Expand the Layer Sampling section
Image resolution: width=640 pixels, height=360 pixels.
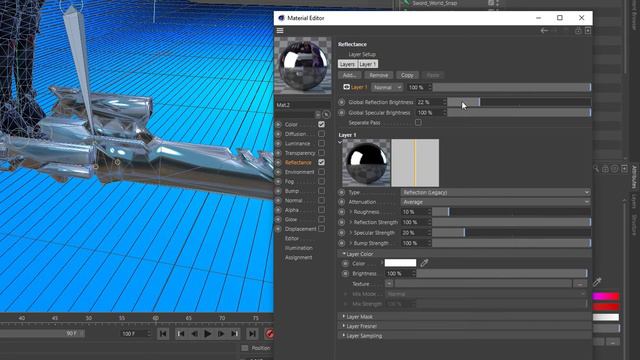click(x=344, y=336)
